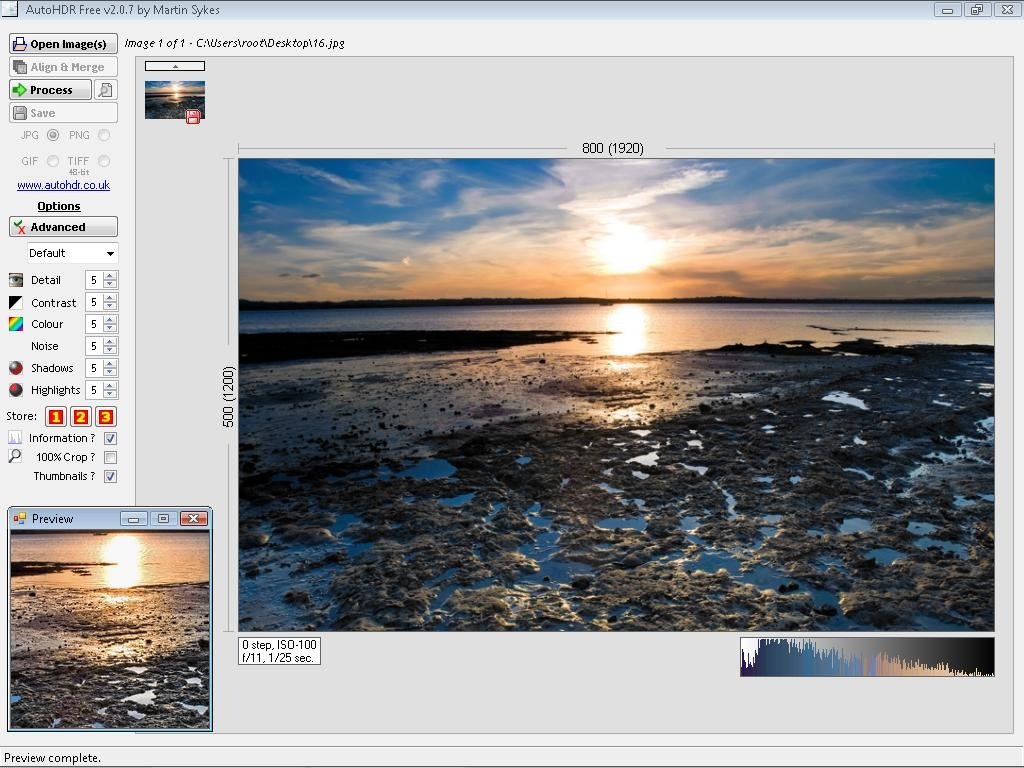Start HDR processing with Process button
This screenshot has height=768, width=1024.
coord(50,89)
